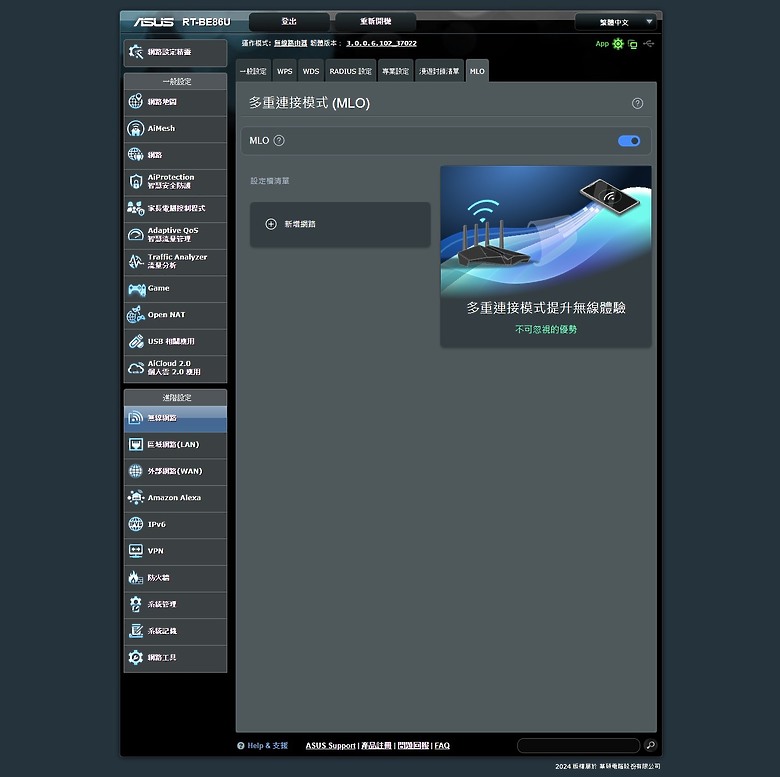Click Help & 支援 at the bottom
Screen dimensions: 780x777
coord(263,745)
